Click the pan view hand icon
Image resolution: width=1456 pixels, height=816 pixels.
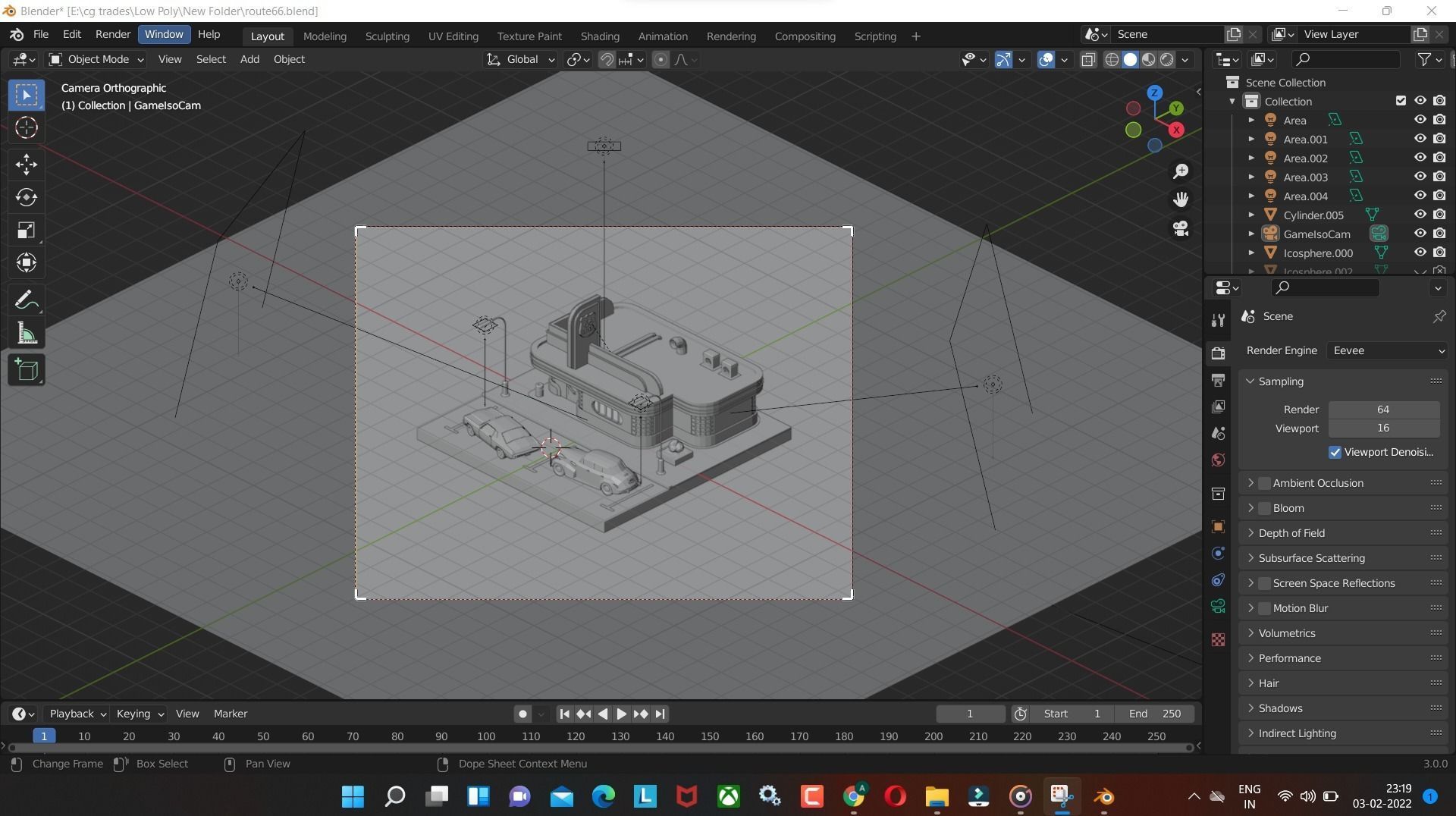(1181, 199)
